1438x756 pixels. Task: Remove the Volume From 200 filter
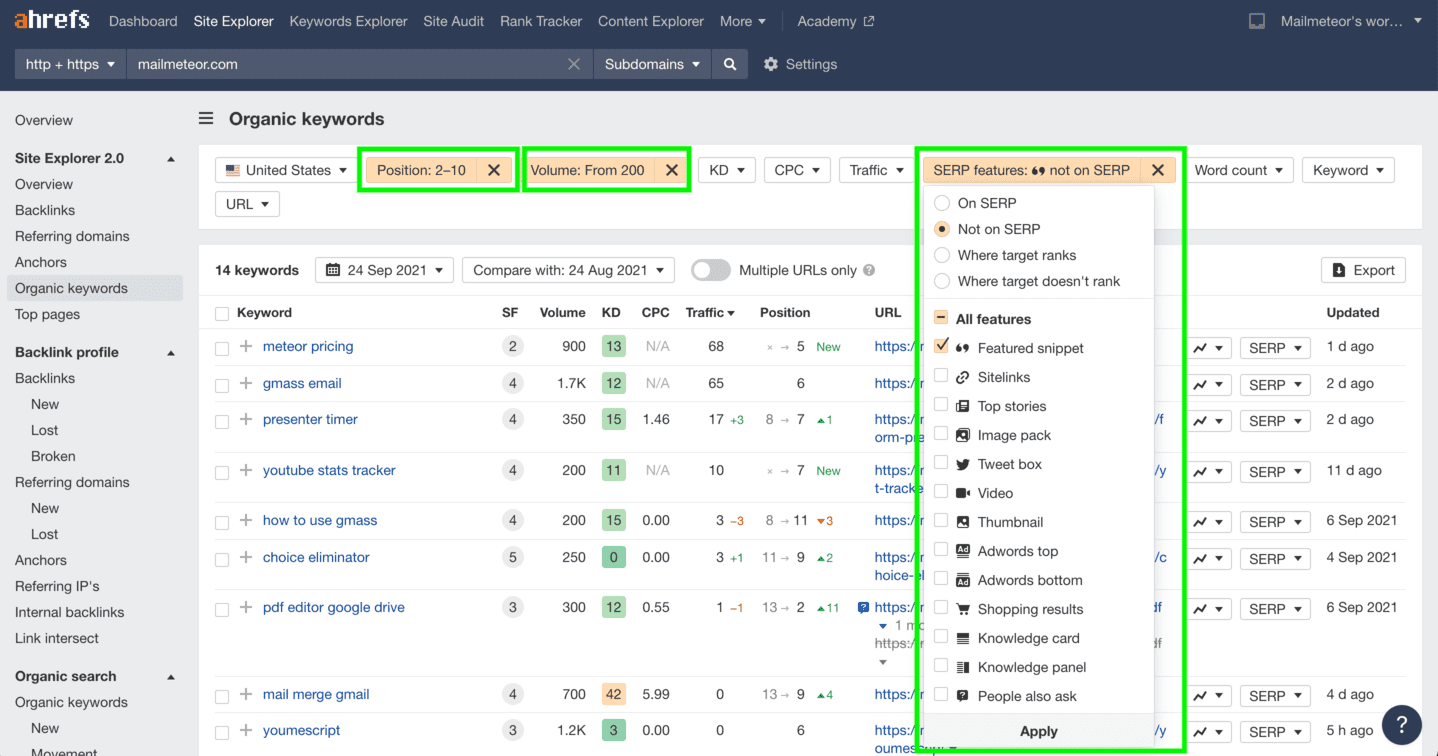pyautogui.click(x=672, y=170)
